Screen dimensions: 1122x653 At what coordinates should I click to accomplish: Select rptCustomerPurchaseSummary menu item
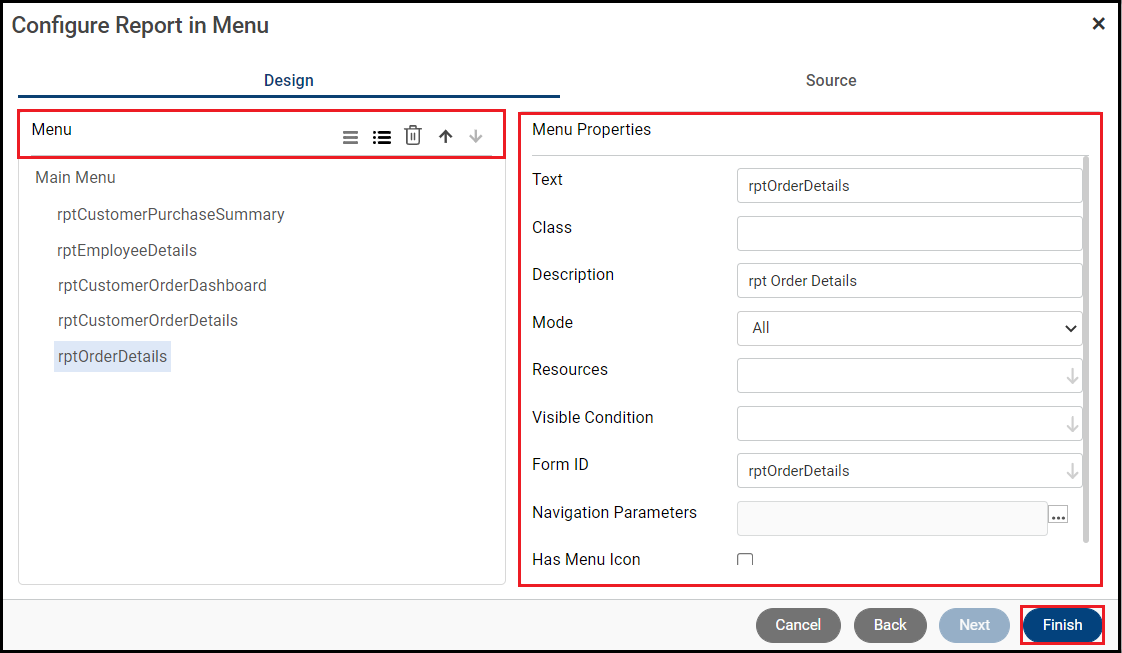pos(170,215)
